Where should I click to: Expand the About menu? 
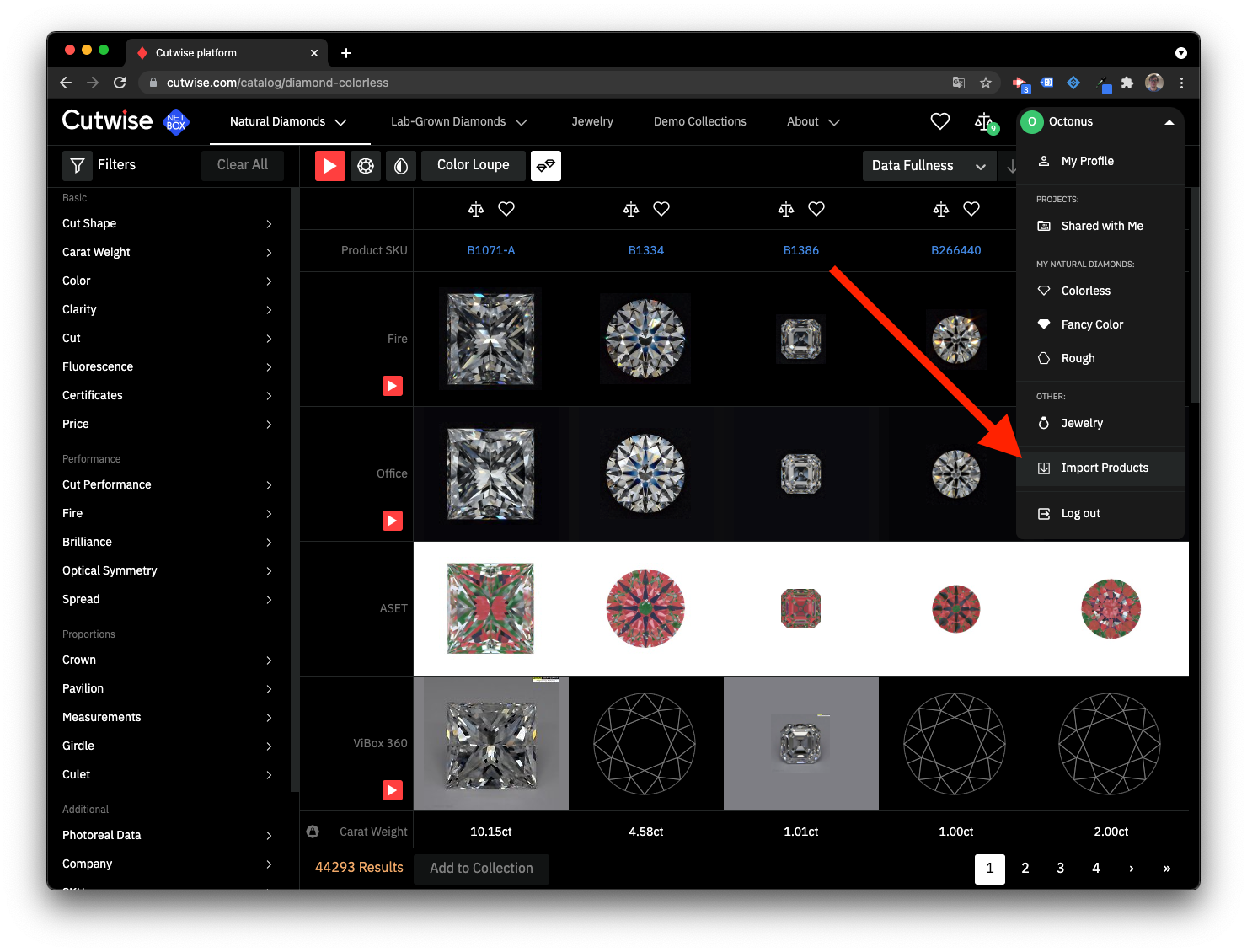click(813, 122)
